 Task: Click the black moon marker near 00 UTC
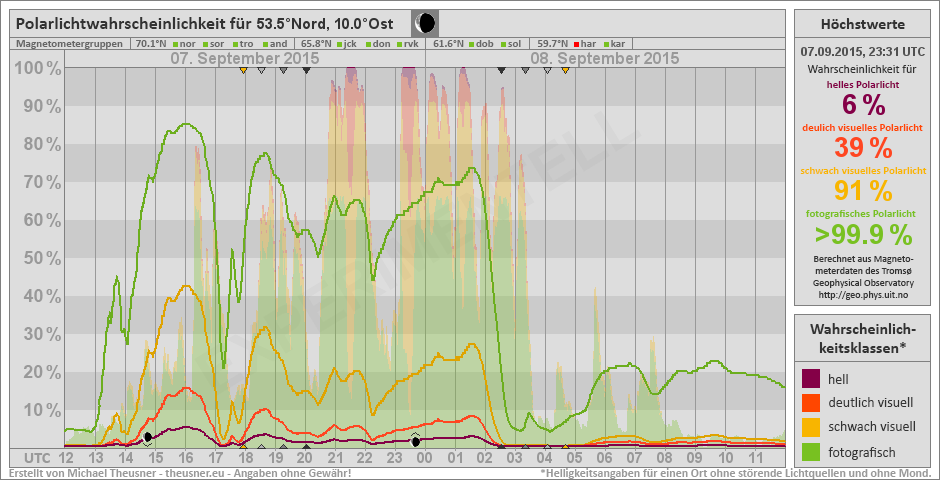416,441
